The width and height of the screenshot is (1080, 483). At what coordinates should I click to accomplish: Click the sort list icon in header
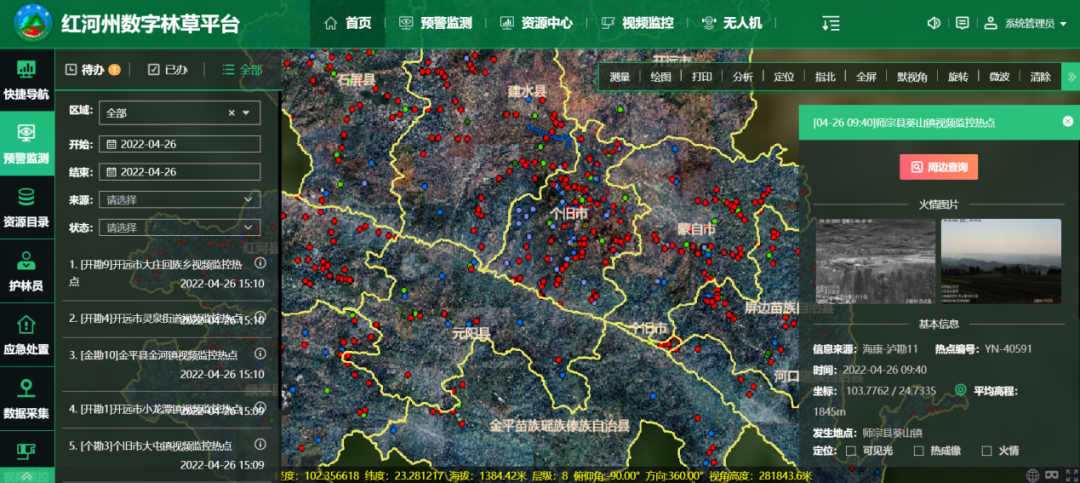pos(830,23)
